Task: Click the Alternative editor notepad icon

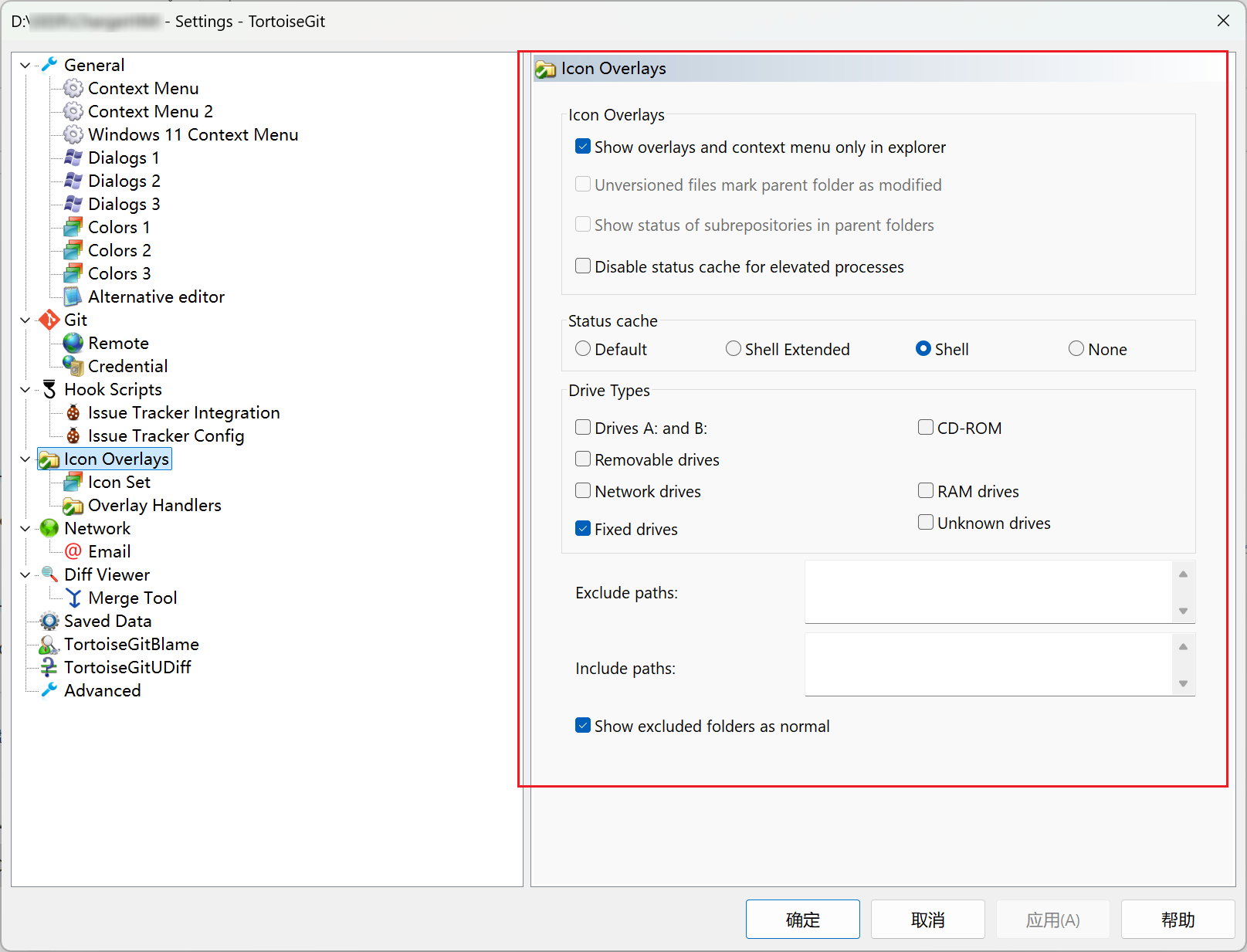Action: [73, 296]
